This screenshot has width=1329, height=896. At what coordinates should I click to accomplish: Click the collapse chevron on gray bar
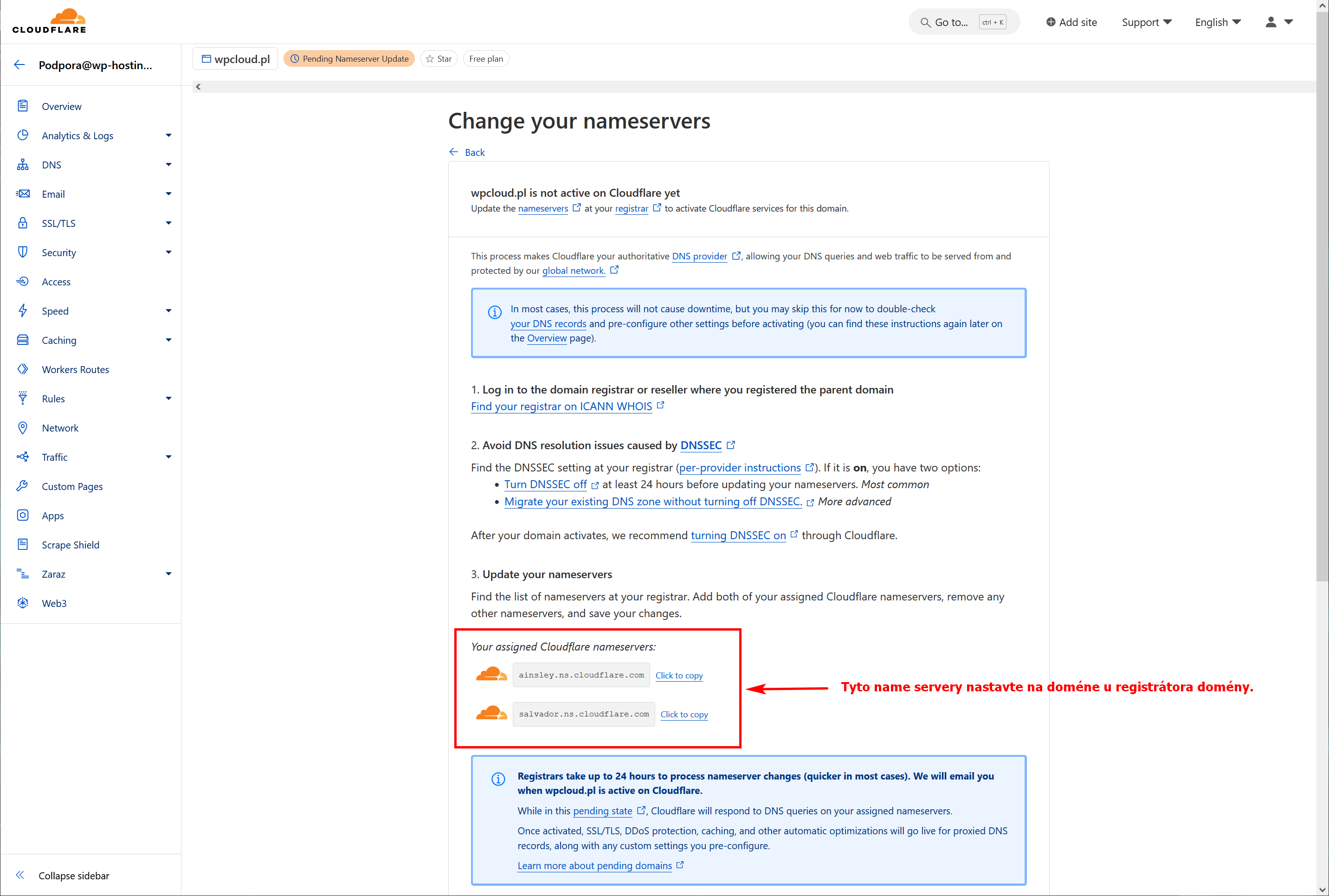click(x=198, y=87)
